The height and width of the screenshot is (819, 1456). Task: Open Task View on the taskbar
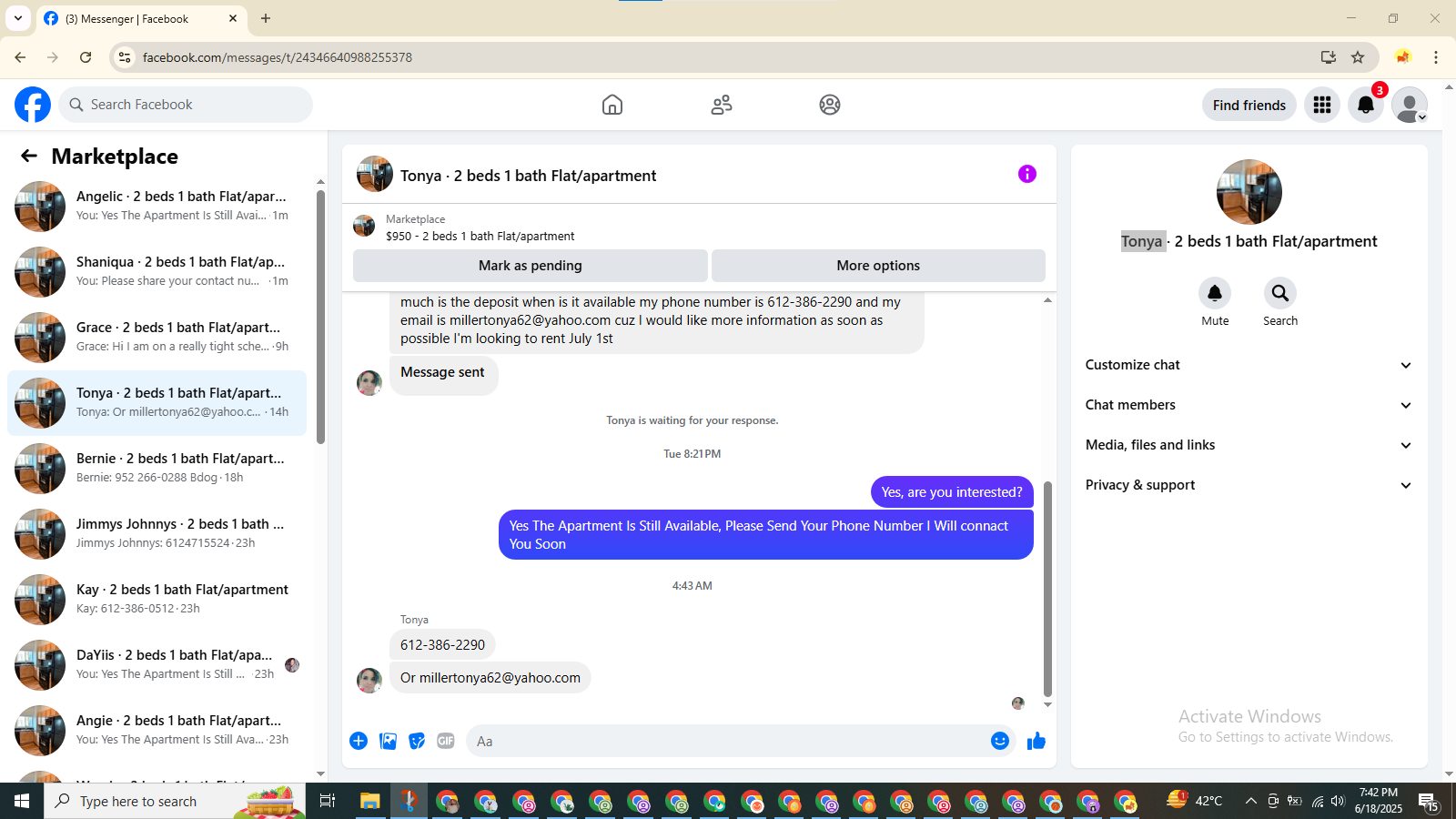coord(328,801)
